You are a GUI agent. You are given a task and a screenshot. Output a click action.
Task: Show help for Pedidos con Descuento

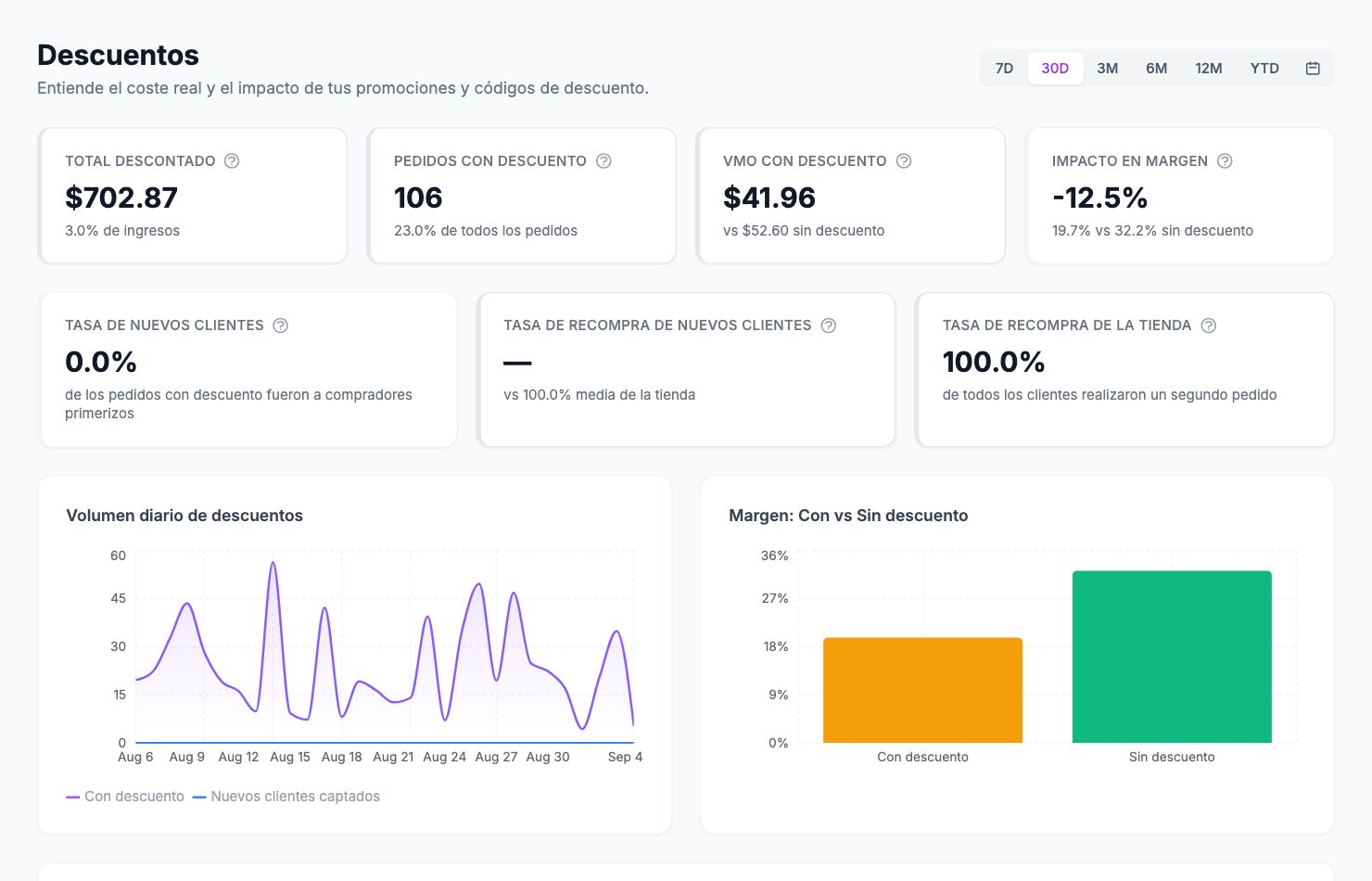pyautogui.click(x=603, y=160)
